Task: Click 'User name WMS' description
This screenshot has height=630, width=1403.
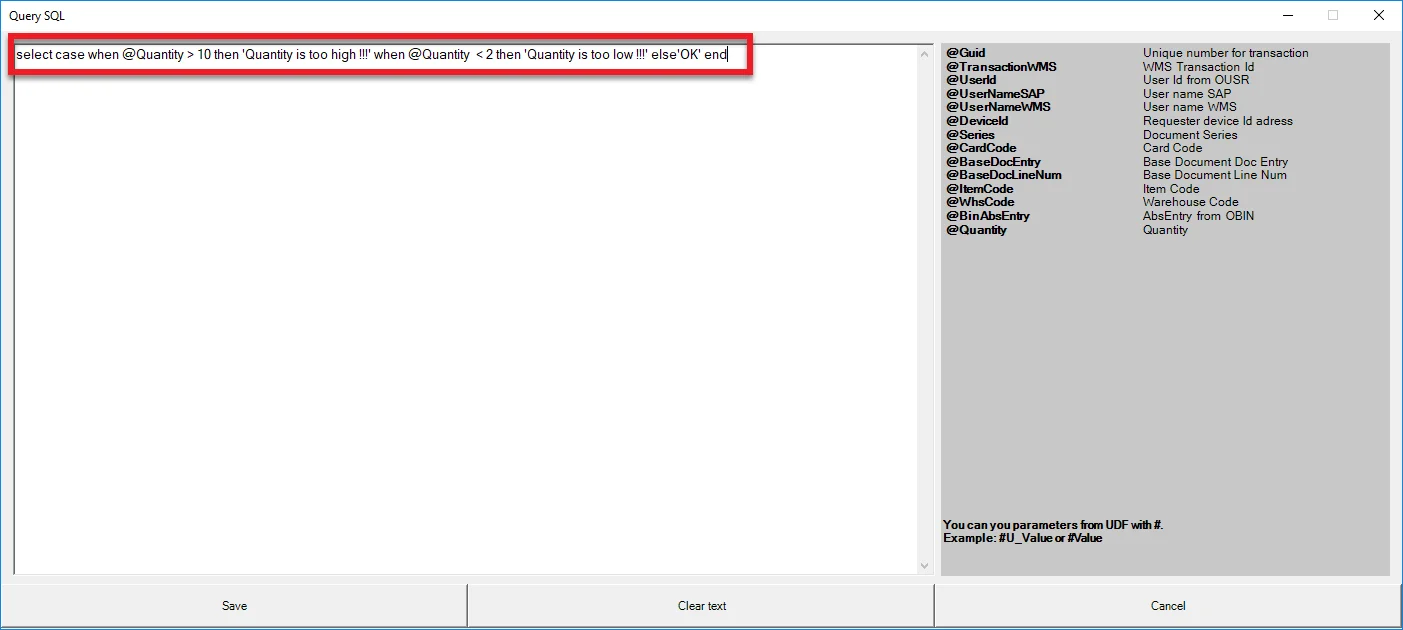Action: pos(1190,107)
